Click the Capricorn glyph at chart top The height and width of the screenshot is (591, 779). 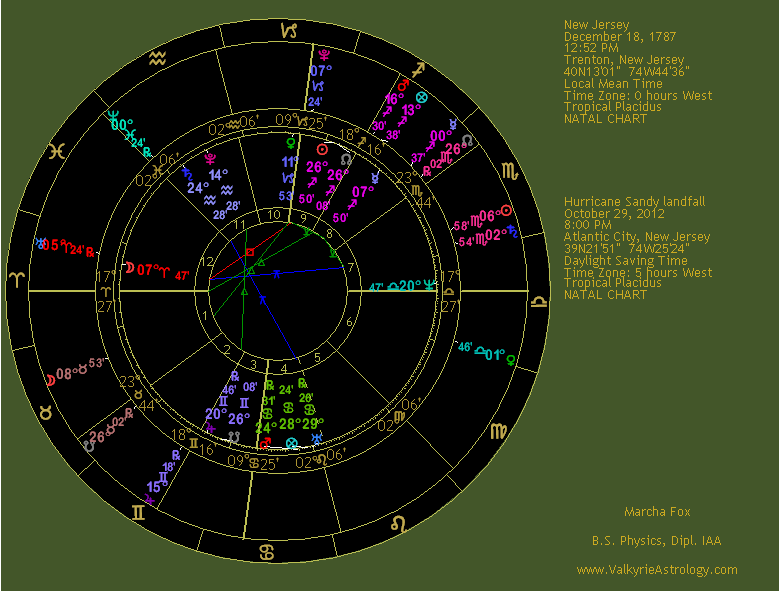(x=289, y=33)
